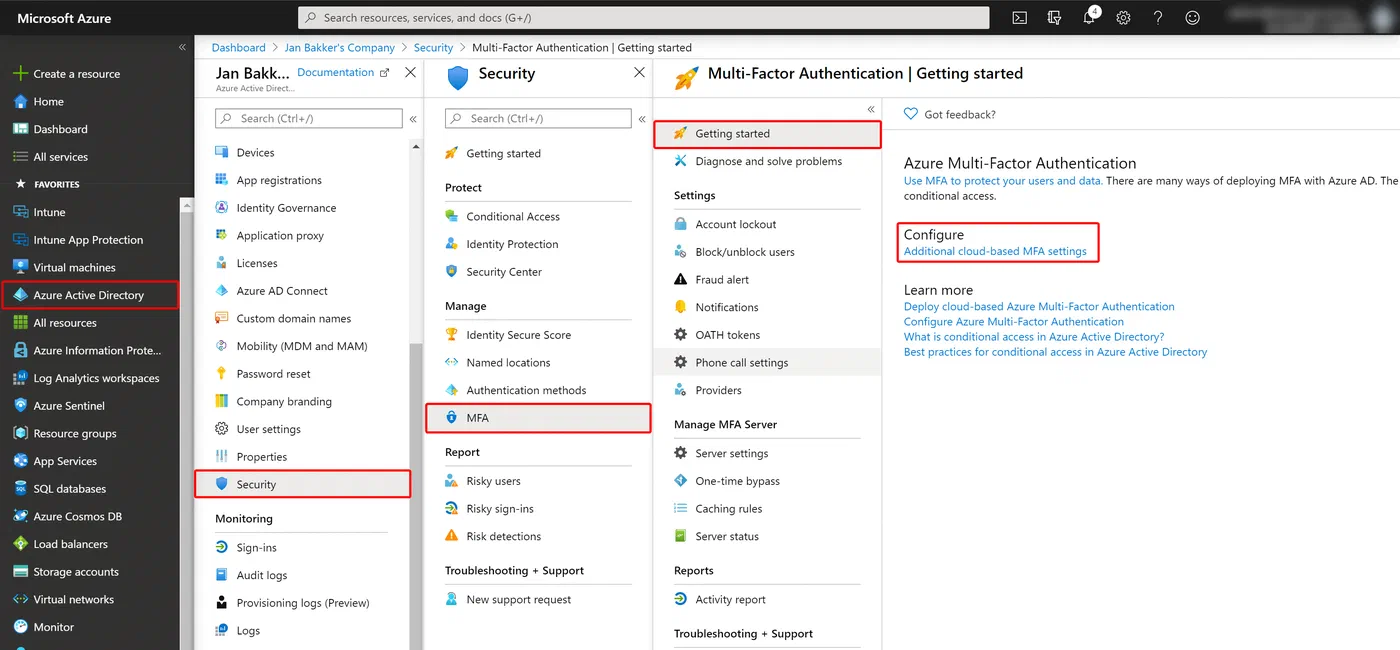The height and width of the screenshot is (650, 1400).
Task: Close the Security pane
Action: tap(640, 73)
